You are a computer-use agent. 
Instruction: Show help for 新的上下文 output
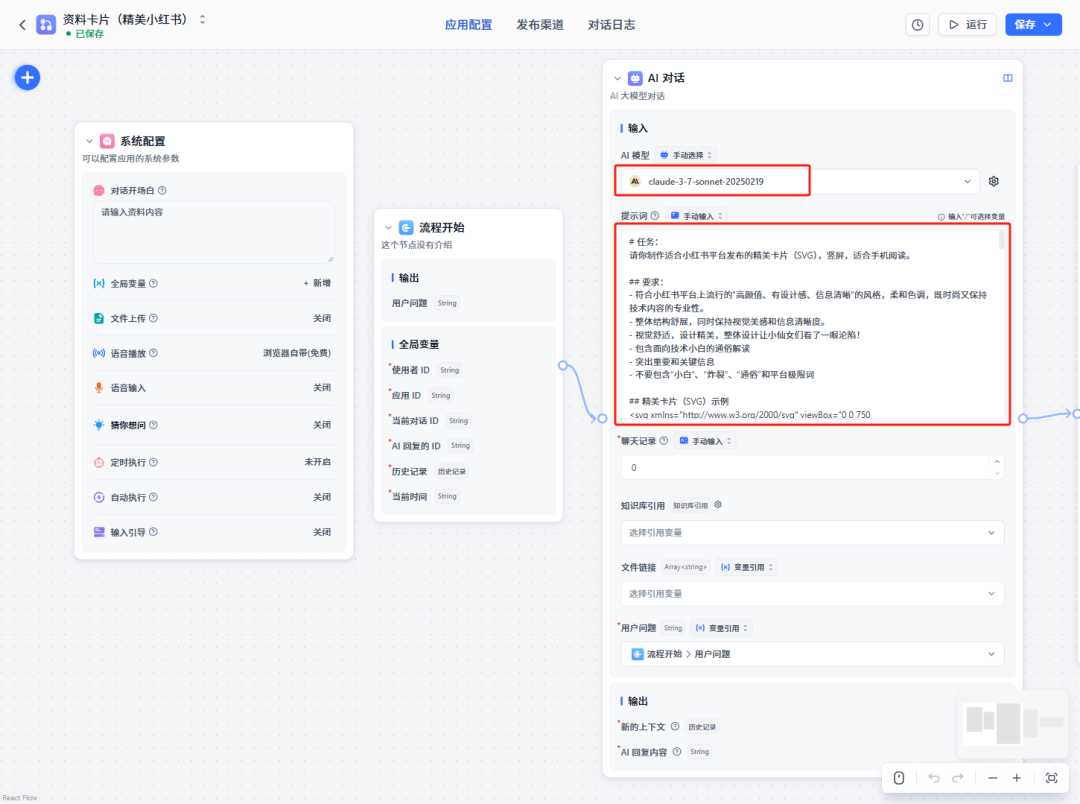tap(675, 727)
